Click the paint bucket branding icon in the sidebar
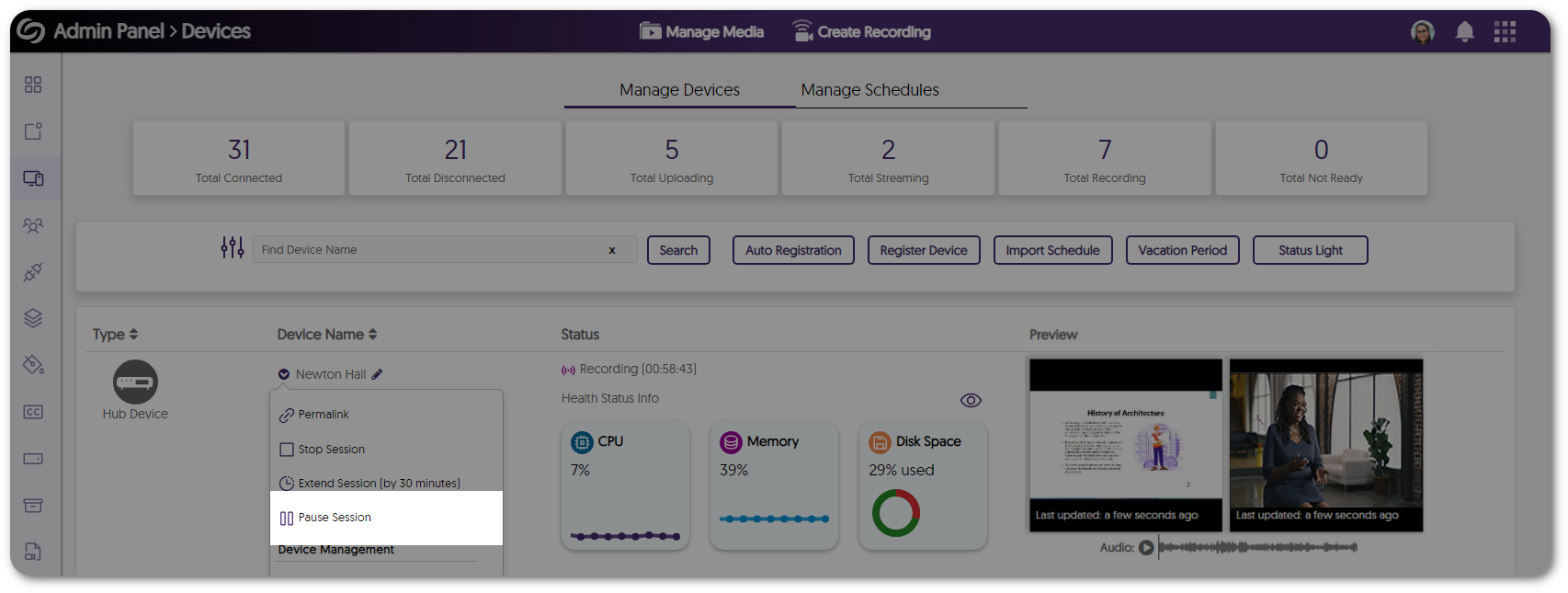 pos(33,365)
